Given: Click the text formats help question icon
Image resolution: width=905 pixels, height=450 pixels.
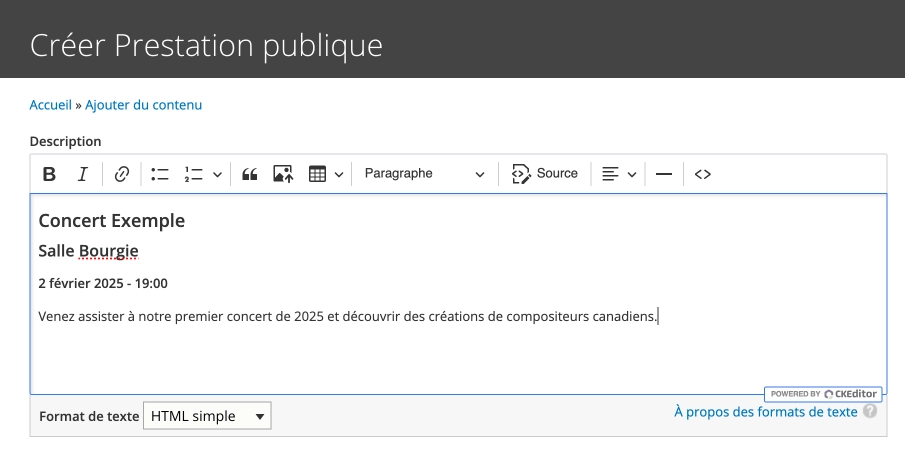Looking at the screenshot, I should pyautogui.click(x=870, y=411).
